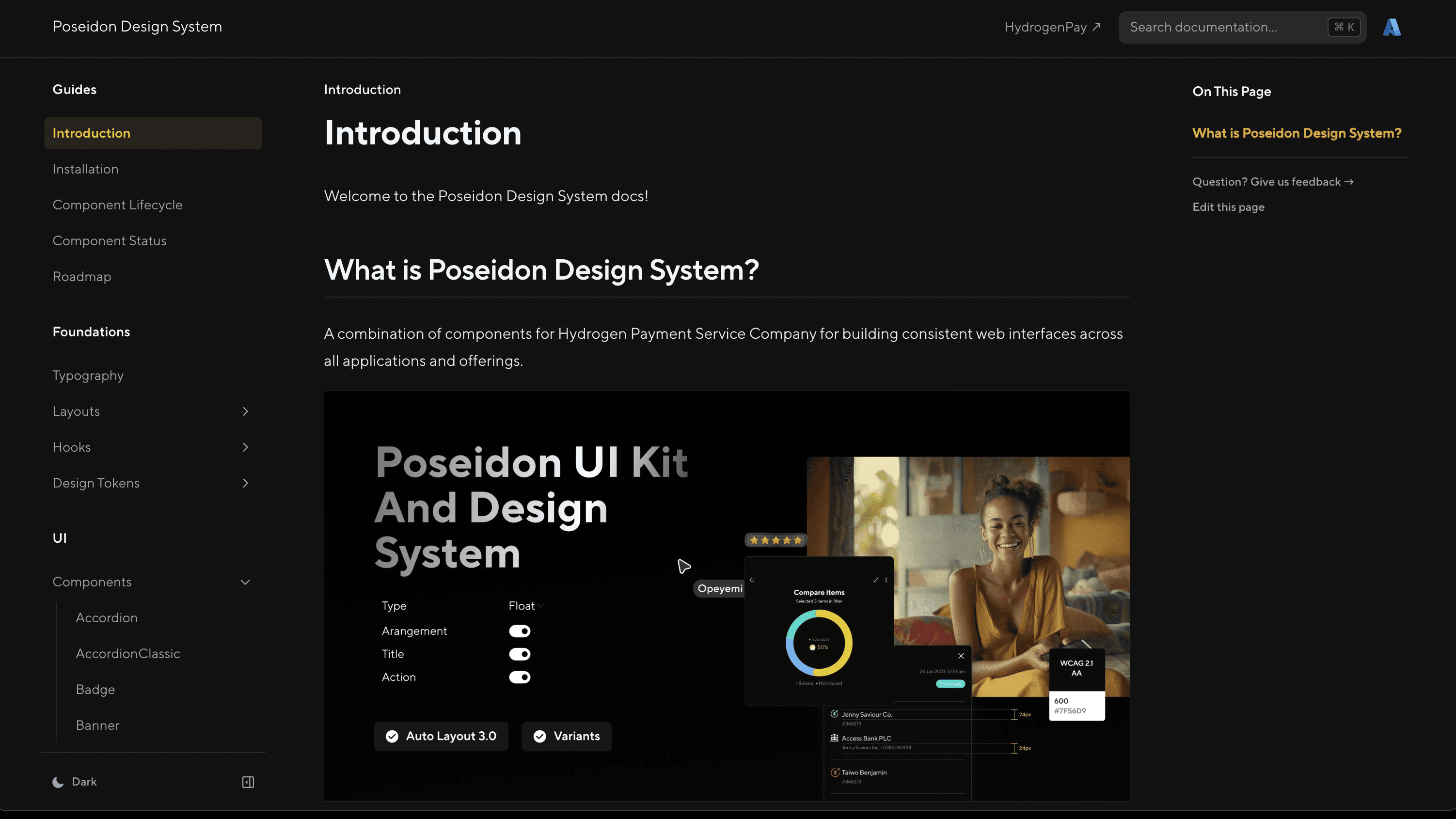The height and width of the screenshot is (819, 1456).
Task: Open Component Status page
Action: click(110, 241)
